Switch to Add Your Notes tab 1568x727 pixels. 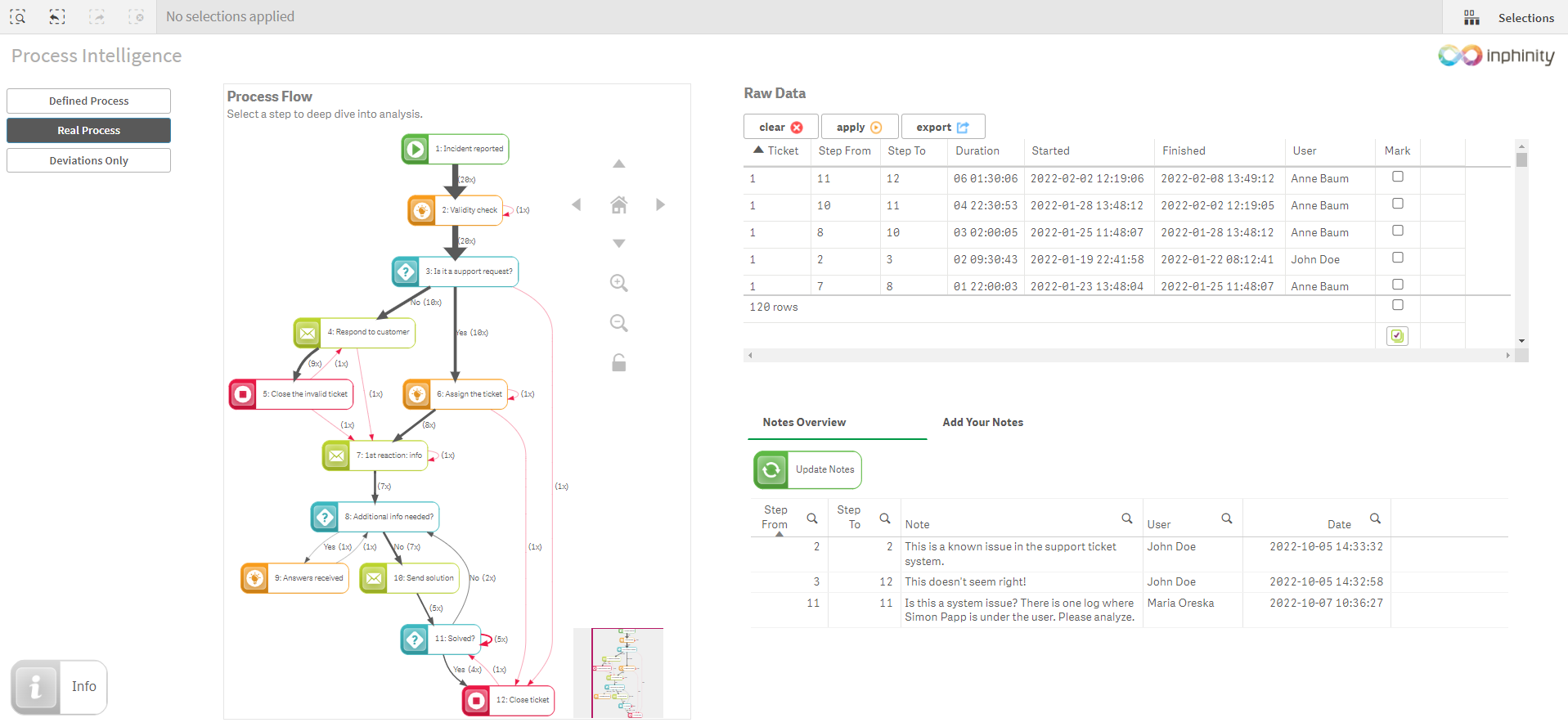pos(982,422)
